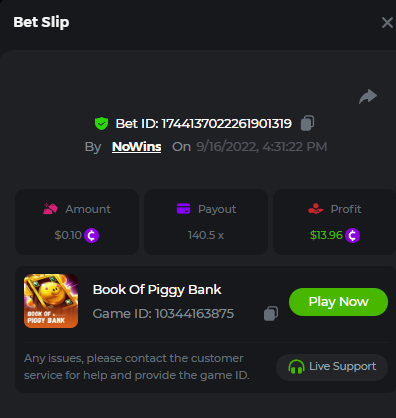Click the Profit currency coin icon

tap(353, 235)
